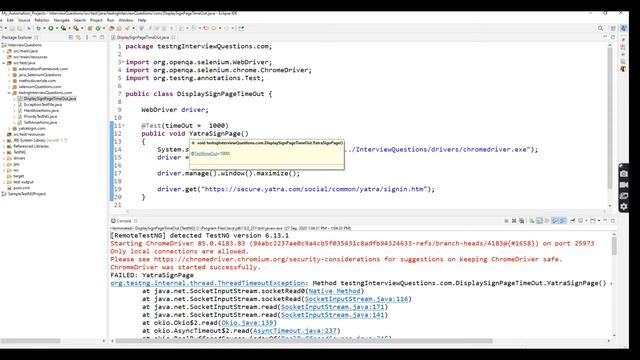Collapse src/test/java folder node
The width and height of the screenshot is (640, 360).
[x=4, y=63]
